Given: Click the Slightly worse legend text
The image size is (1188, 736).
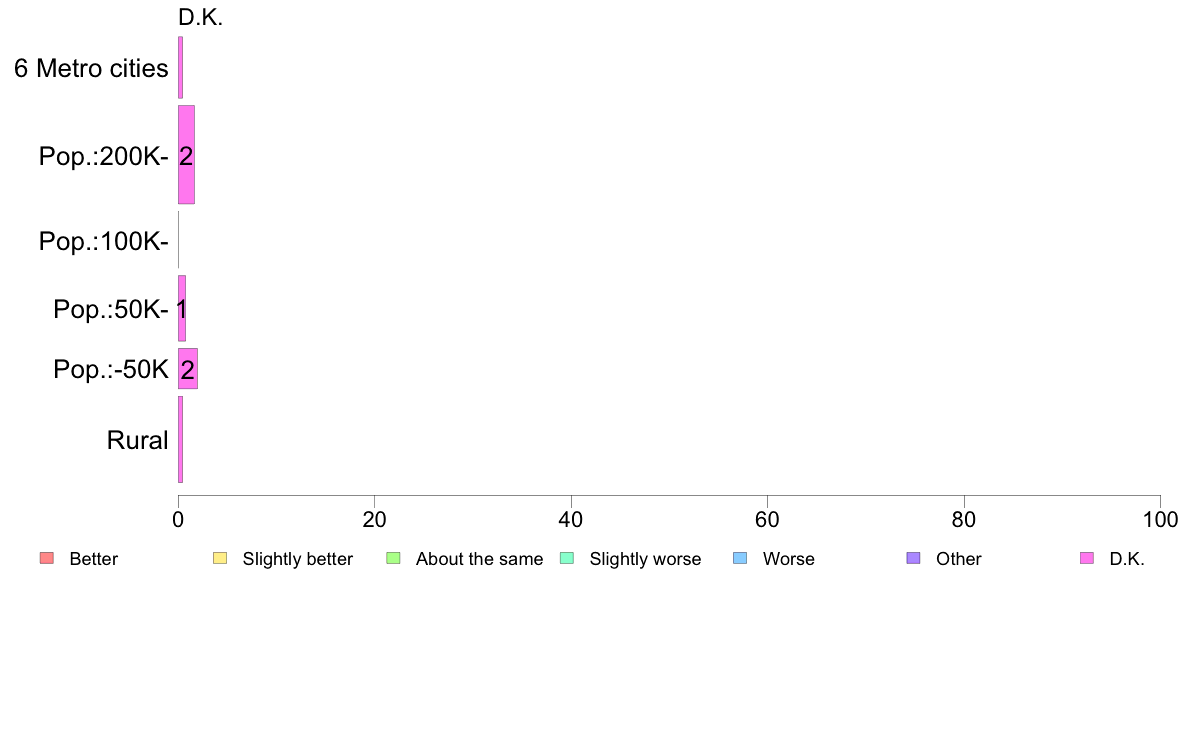Looking at the screenshot, I should (x=645, y=559).
